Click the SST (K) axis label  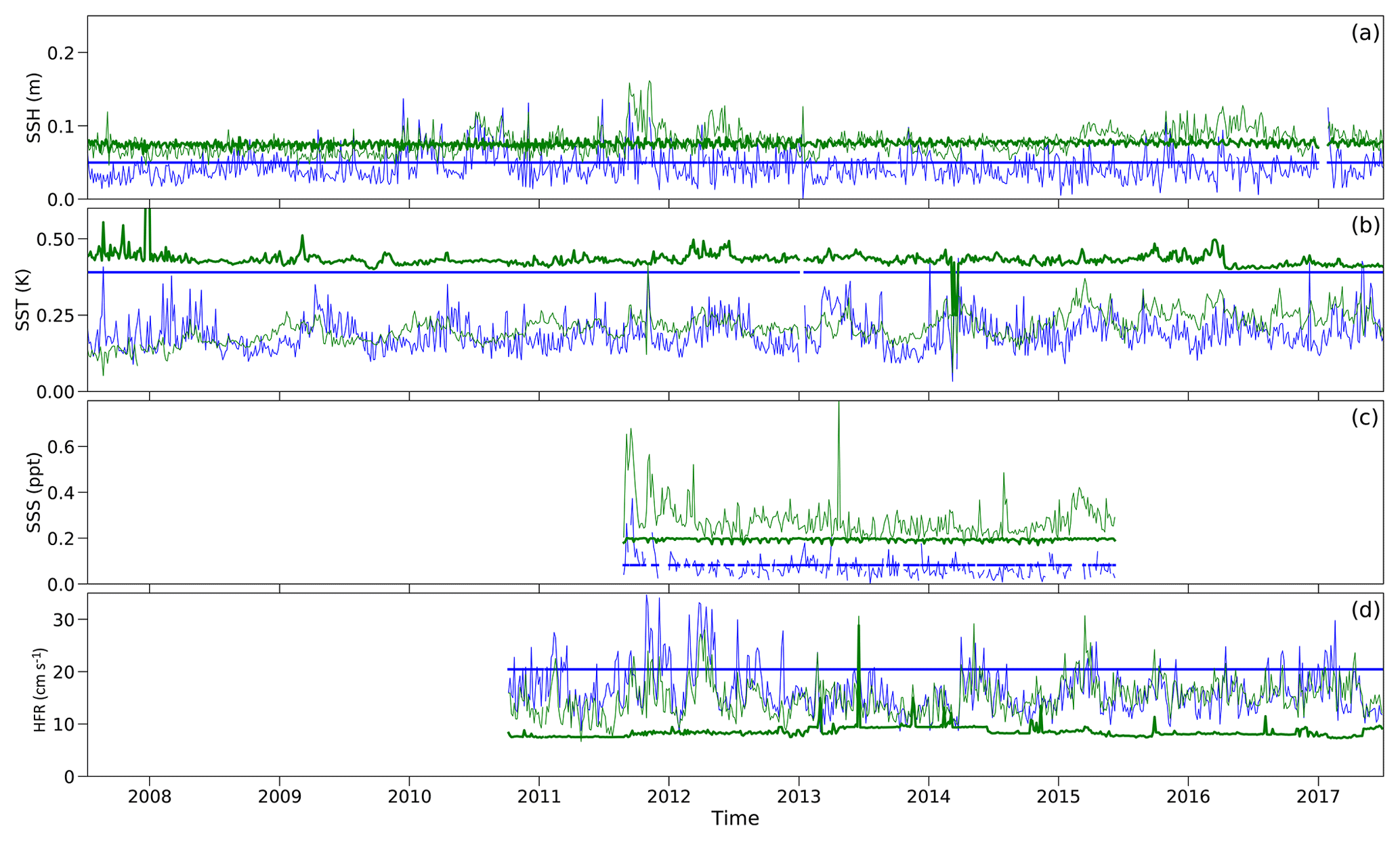pyautogui.click(x=23, y=300)
